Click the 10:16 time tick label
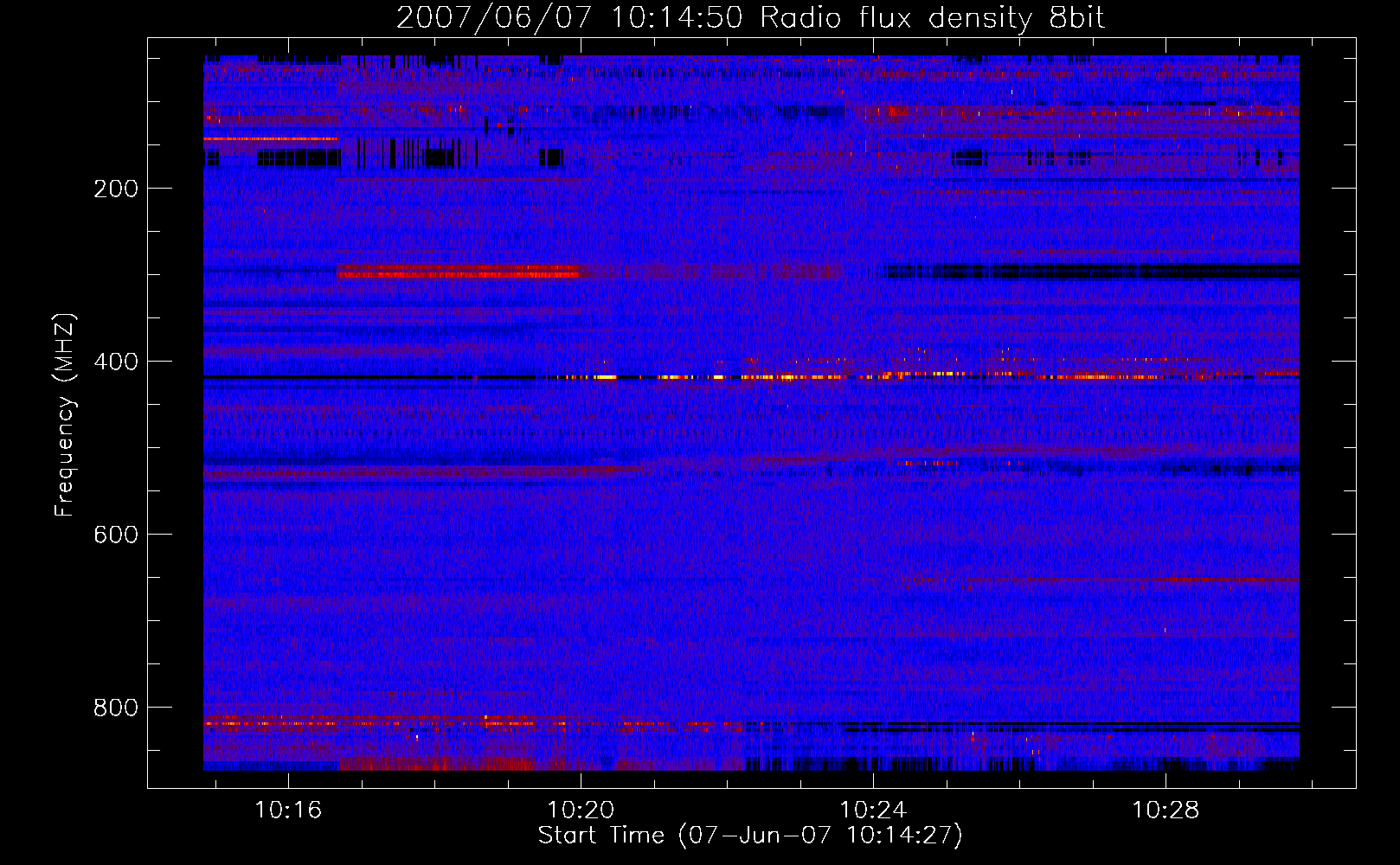Screen dimensions: 1400x865 point(288,810)
